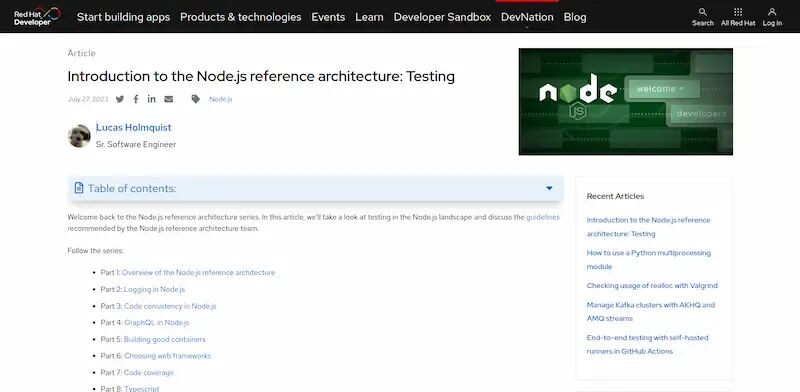Open Part 1: Overview of the Node.js reference architecture
The height and width of the screenshot is (392, 800).
pyautogui.click(x=198, y=273)
